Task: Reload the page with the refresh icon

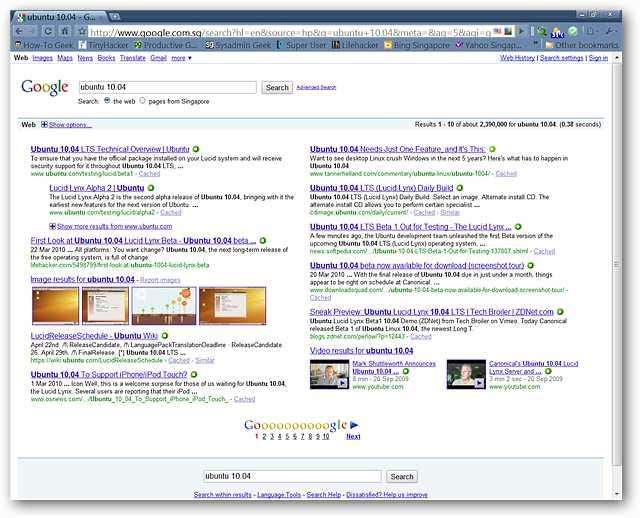Action: point(48,31)
